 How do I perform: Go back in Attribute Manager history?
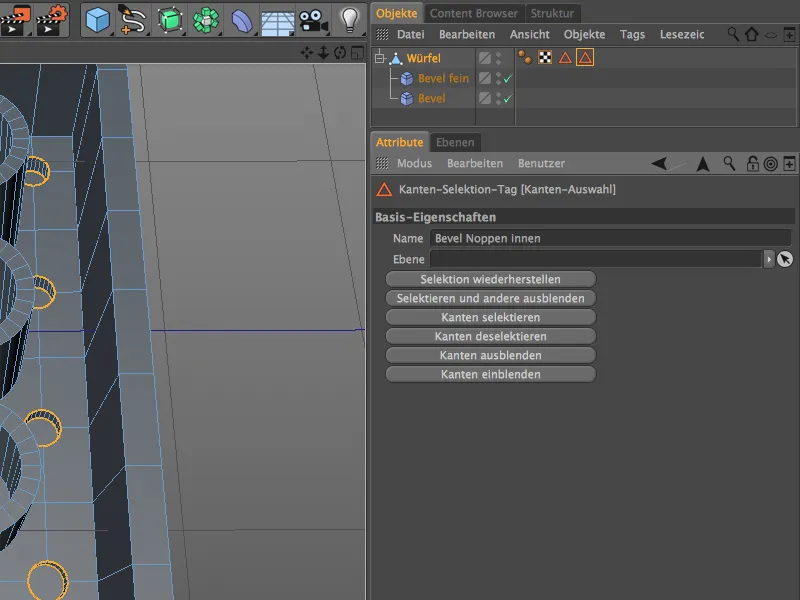[659, 163]
